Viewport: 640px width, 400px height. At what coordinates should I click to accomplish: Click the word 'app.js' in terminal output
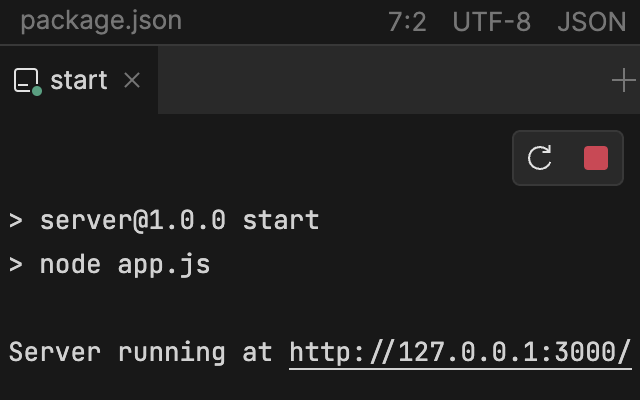click(164, 265)
